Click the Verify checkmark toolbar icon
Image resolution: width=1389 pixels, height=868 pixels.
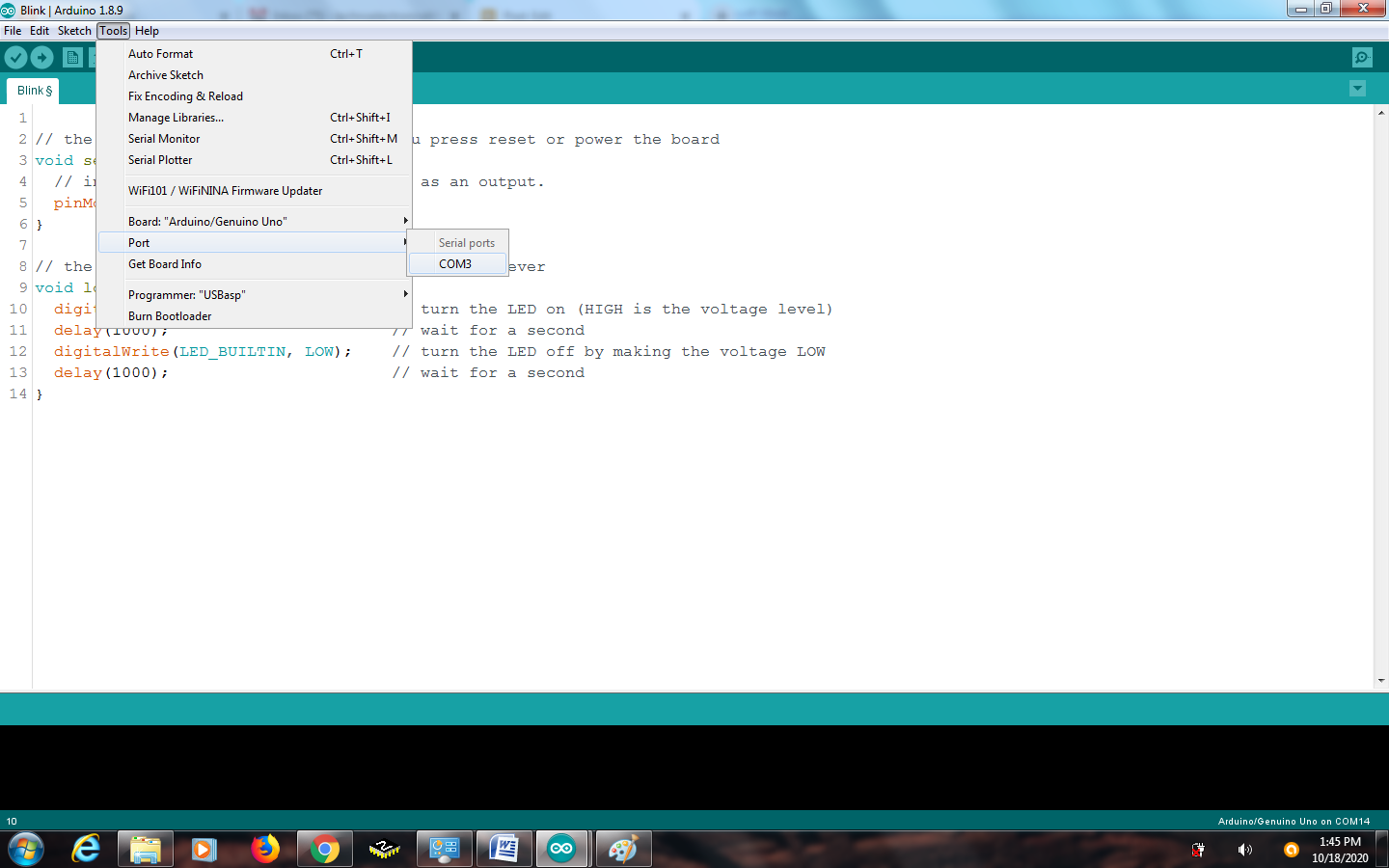[x=15, y=58]
